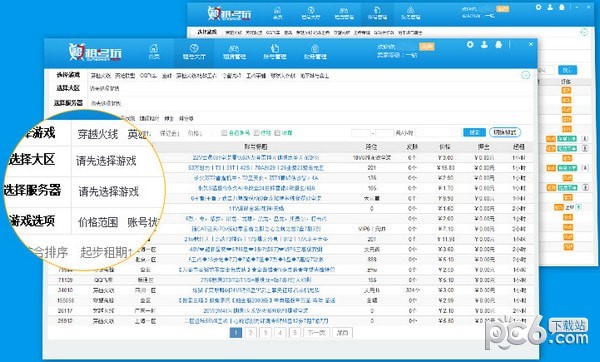Open the listing priced ¥11.90
Viewport: 600px width, 362px height.
(x=256, y=239)
